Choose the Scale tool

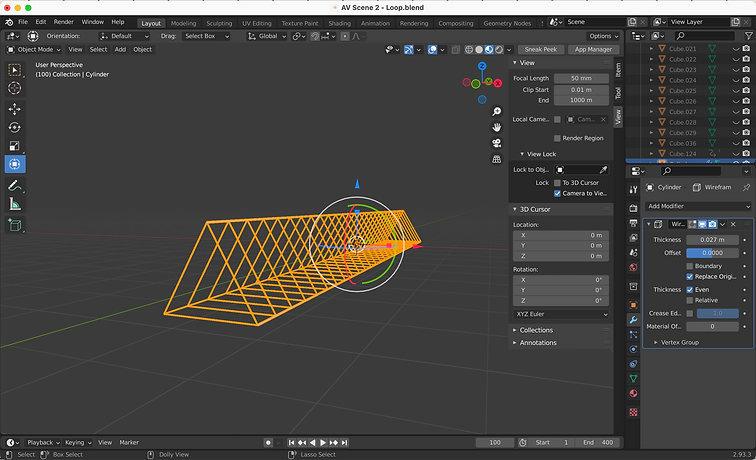(15, 146)
